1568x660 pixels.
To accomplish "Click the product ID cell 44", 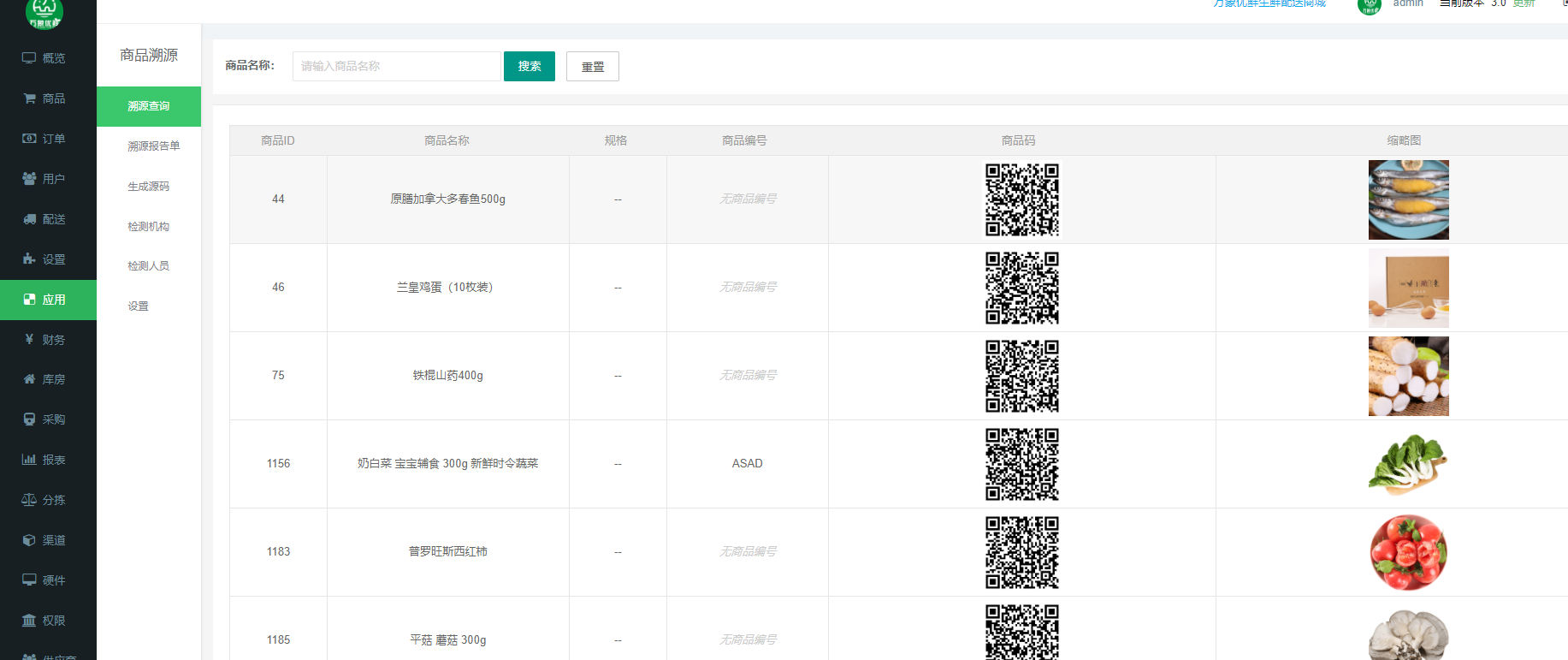I will (278, 199).
